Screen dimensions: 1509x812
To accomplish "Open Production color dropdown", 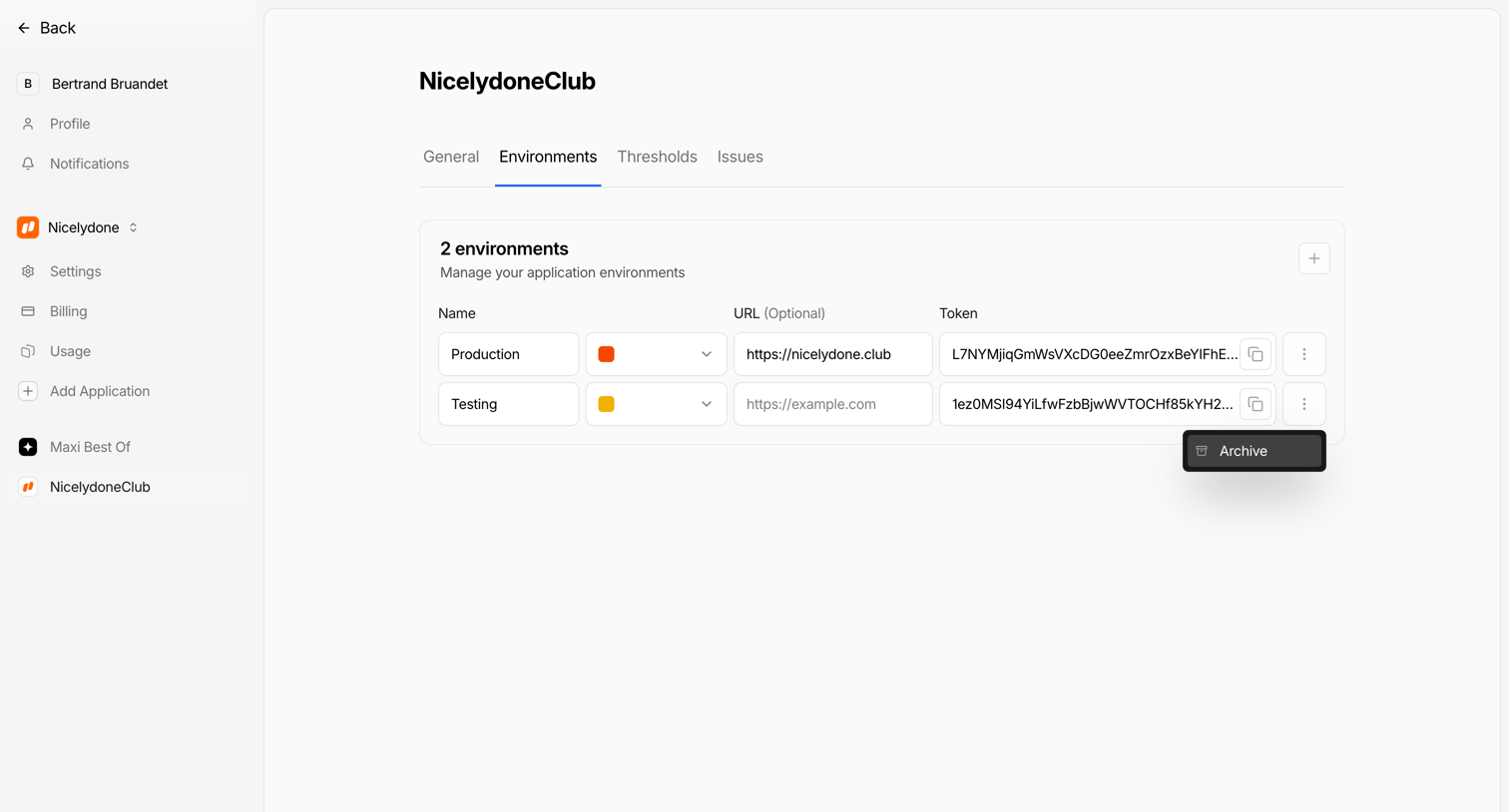I will (x=656, y=354).
